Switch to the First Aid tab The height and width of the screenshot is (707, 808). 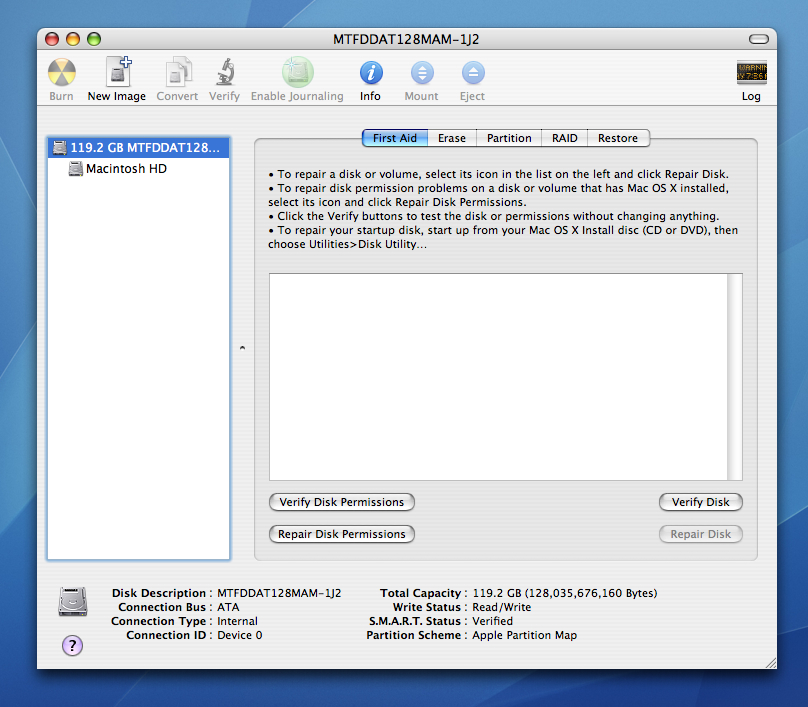tap(395, 138)
